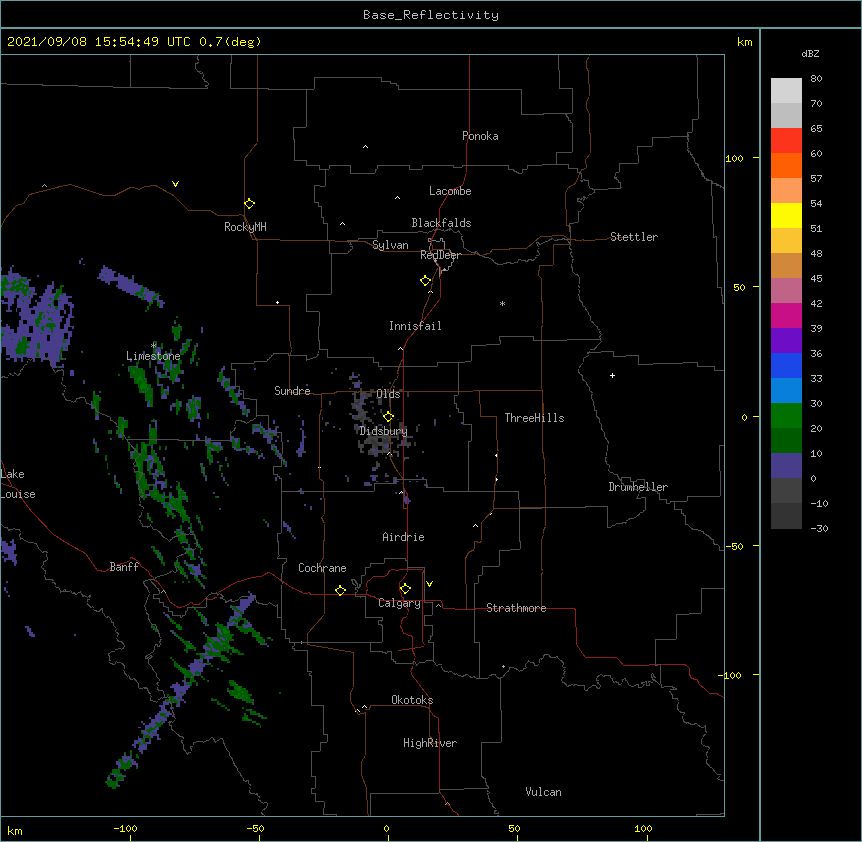The width and height of the screenshot is (862, 842).
Task: Click the Limestone label
Action: [x=153, y=356]
